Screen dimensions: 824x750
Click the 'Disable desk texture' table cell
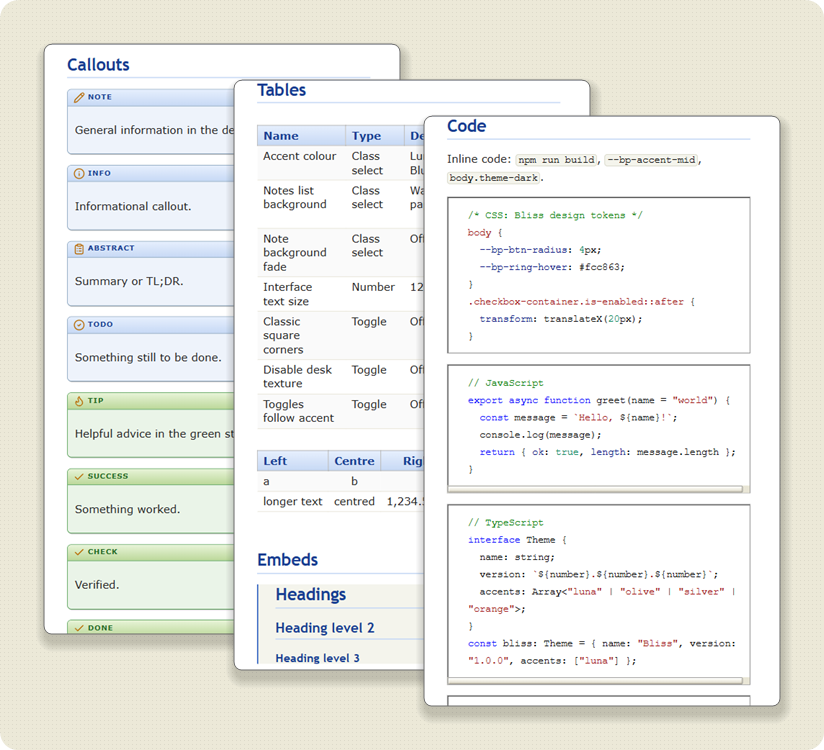tap(301, 376)
